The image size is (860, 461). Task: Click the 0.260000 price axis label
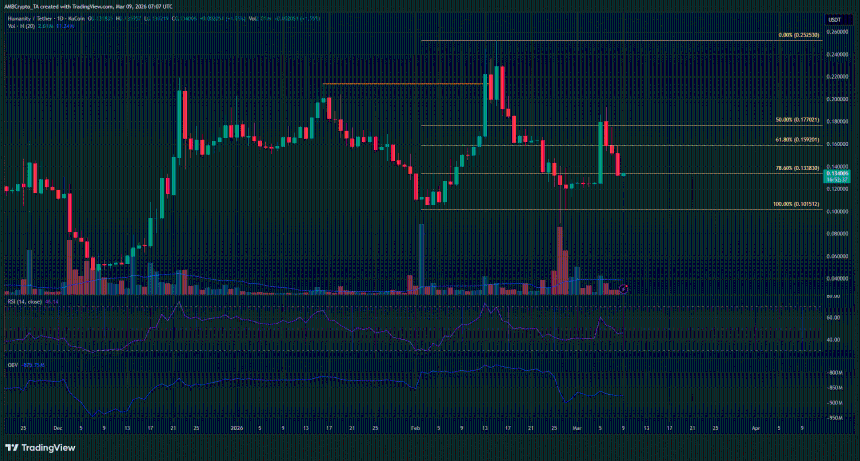pyautogui.click(x=837, y=32)
